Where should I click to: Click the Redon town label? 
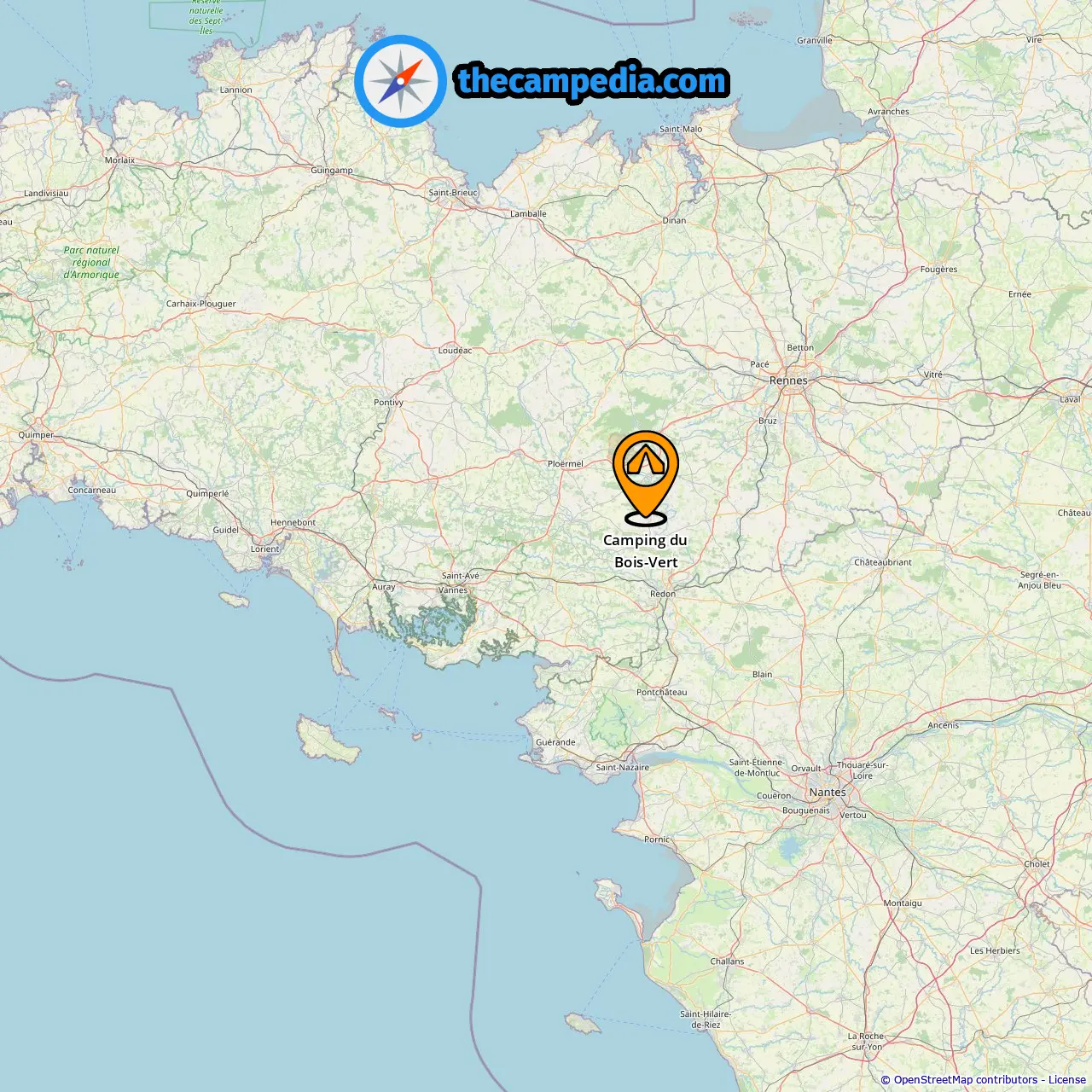(662, 594)
